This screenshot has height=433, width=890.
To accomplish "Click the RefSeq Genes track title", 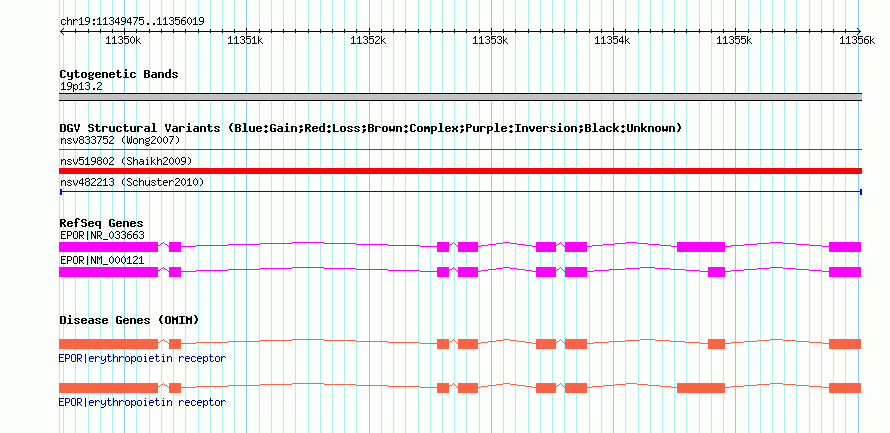I will (x=102, y=223).
